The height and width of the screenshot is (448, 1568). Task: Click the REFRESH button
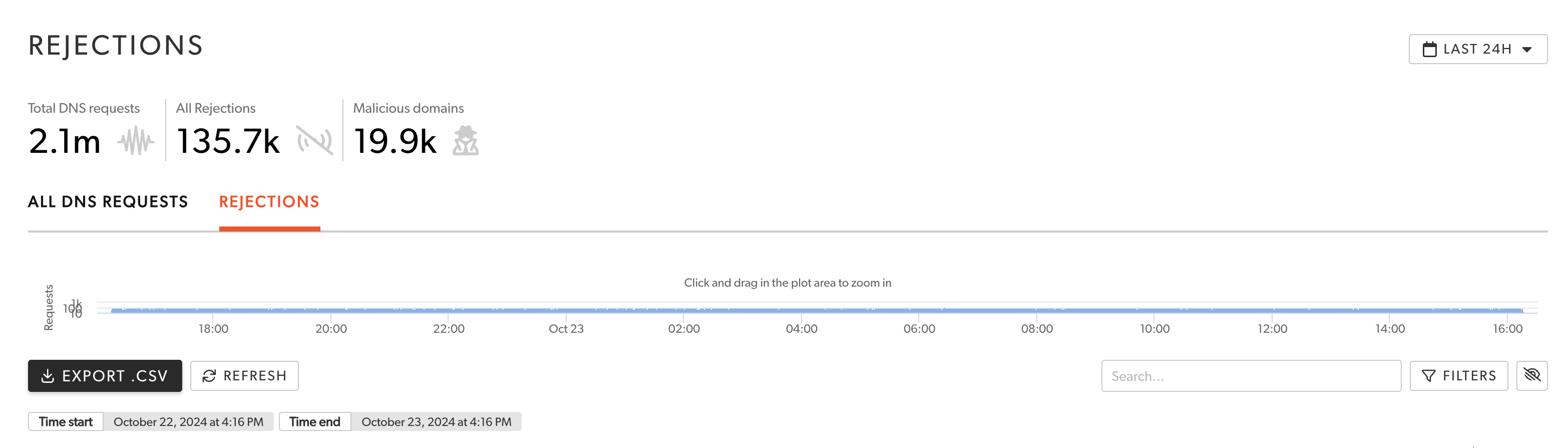click(243, 375)
